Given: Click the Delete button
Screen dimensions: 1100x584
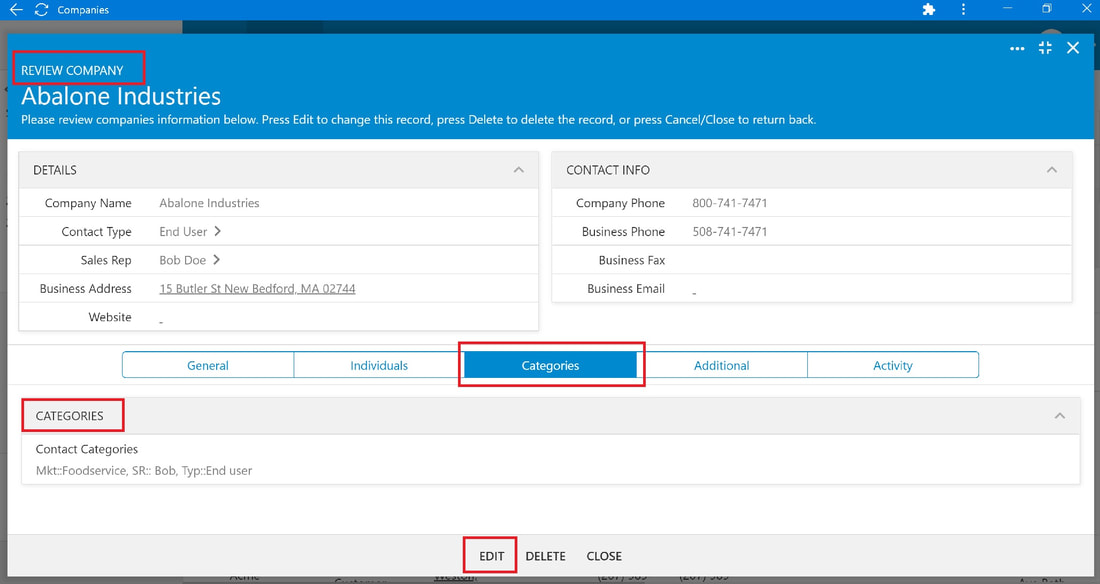Looking at the screenshot, I should [x=545, y=556].
